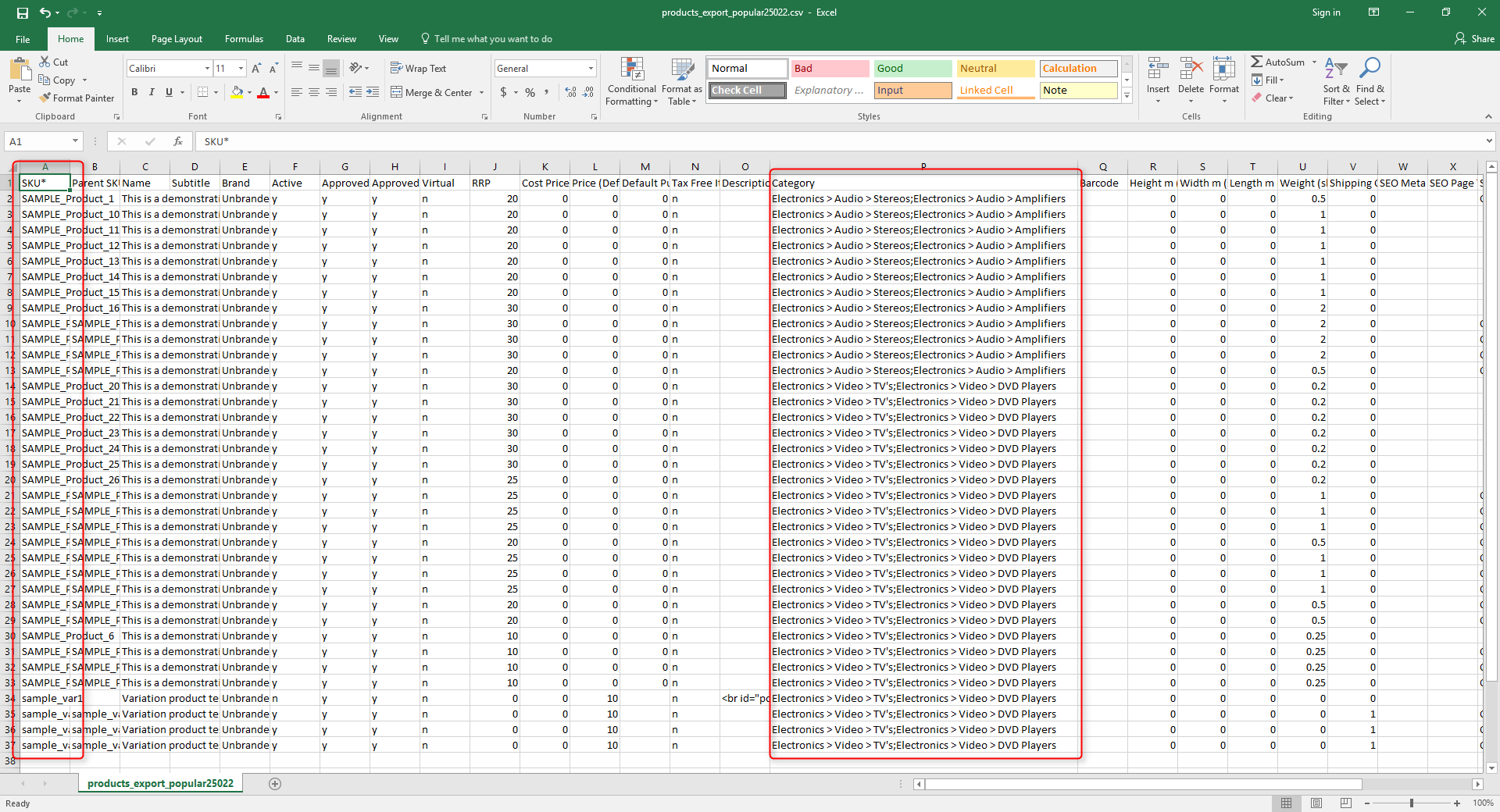Click Sign in
Screen dimensions: 1500x812
click(x=1326, y=12)
